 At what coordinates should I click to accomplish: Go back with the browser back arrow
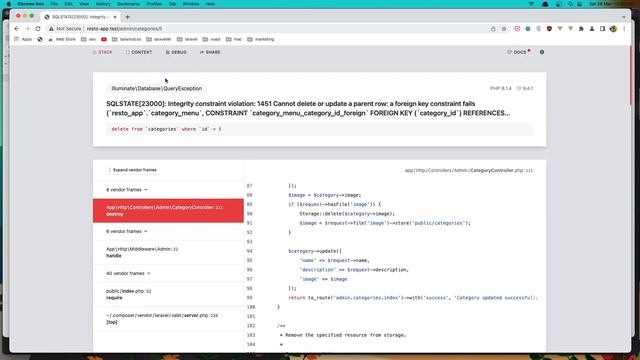(x=16, y=29)
